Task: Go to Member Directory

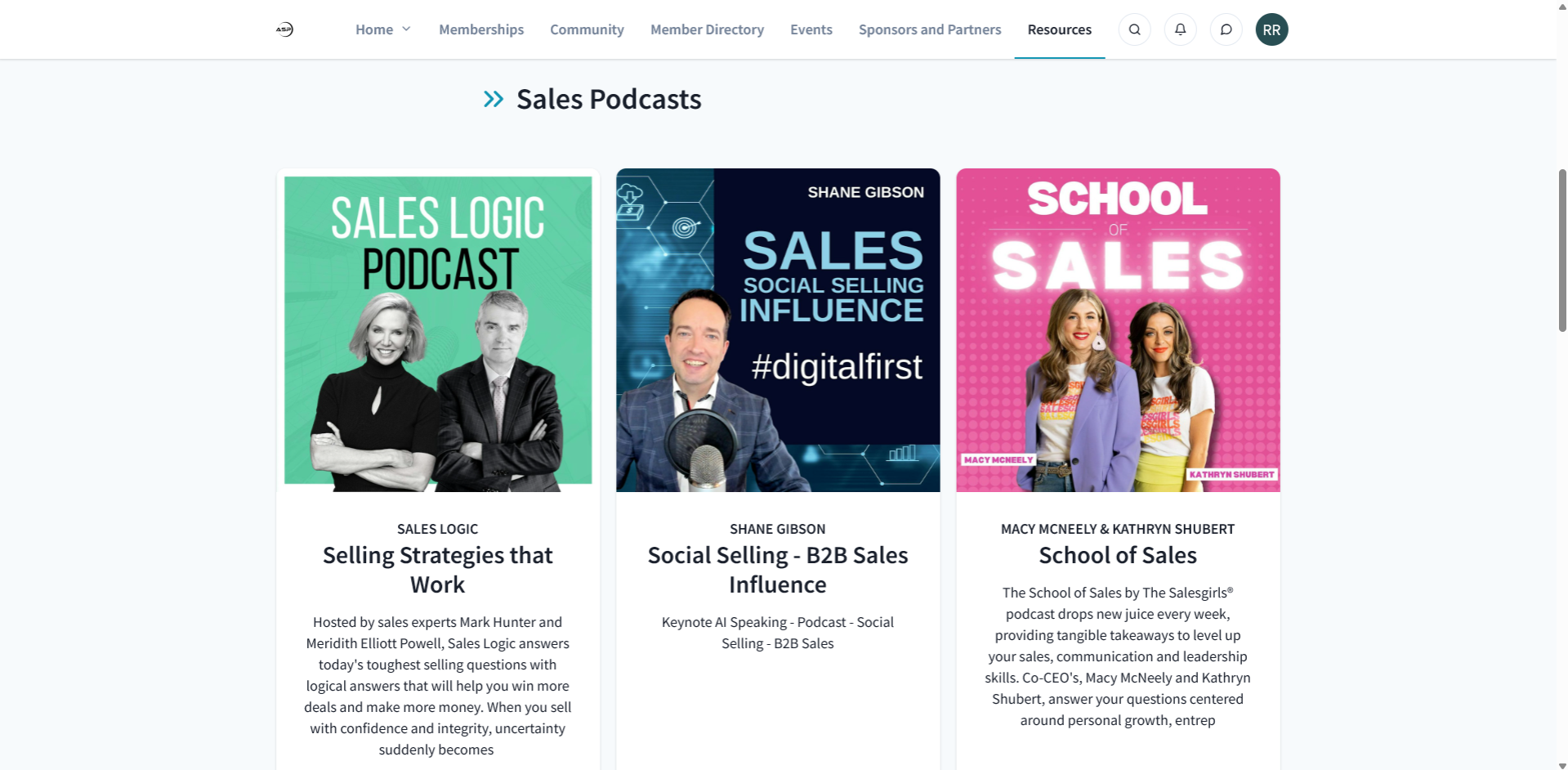Action: click(x=707, y=29)
